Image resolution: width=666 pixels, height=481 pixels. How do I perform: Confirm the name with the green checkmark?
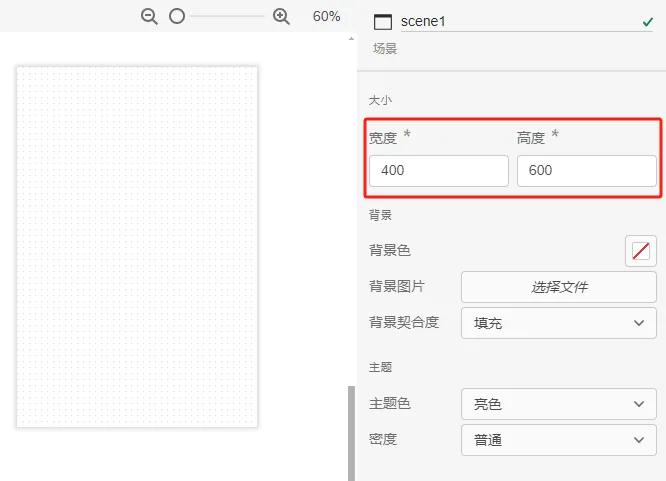coord(648,22)
